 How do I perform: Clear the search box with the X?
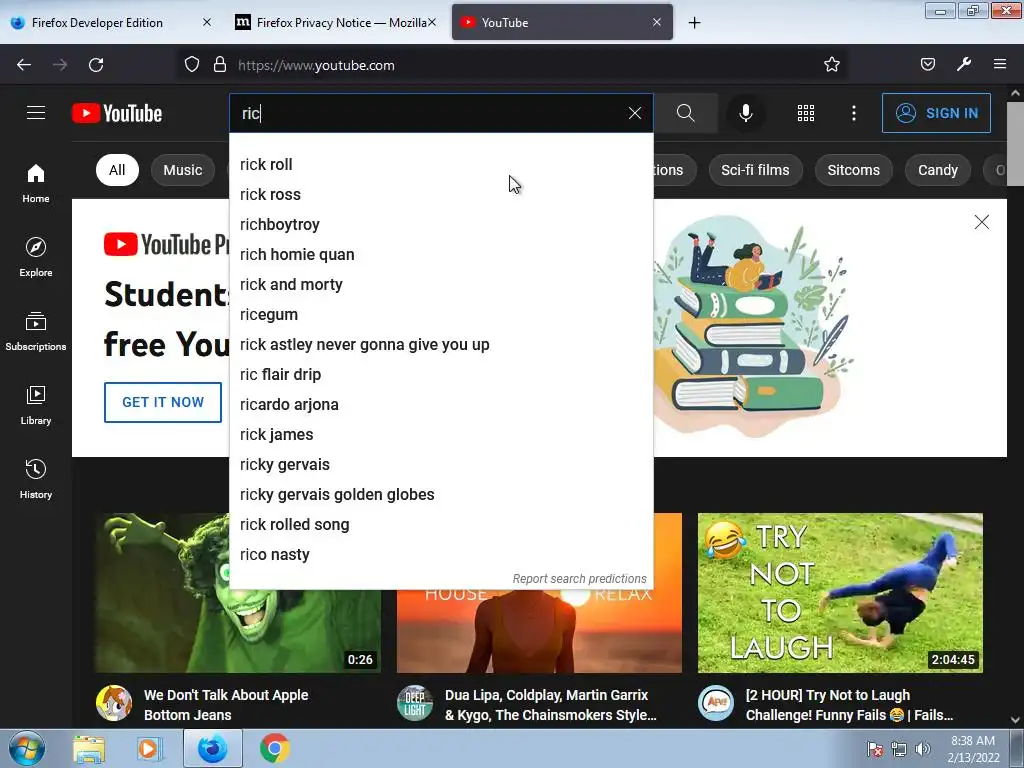(x=634, y=113)
